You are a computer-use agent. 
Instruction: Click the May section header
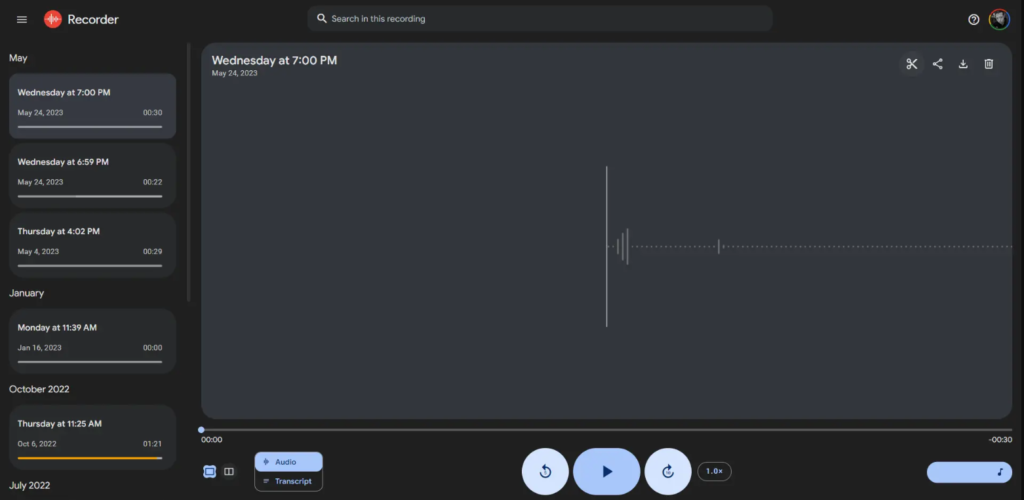(18, 58)
